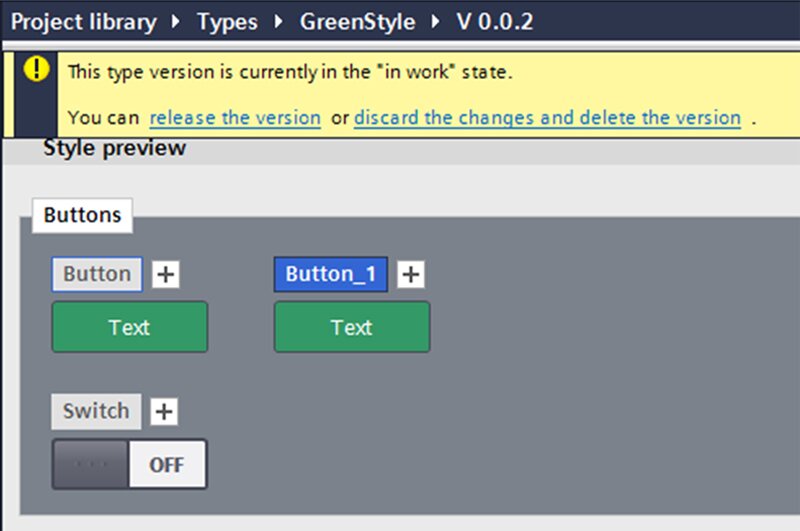
Task: Click Project library in the breadcrumb
Action: (x=84, y=22)
